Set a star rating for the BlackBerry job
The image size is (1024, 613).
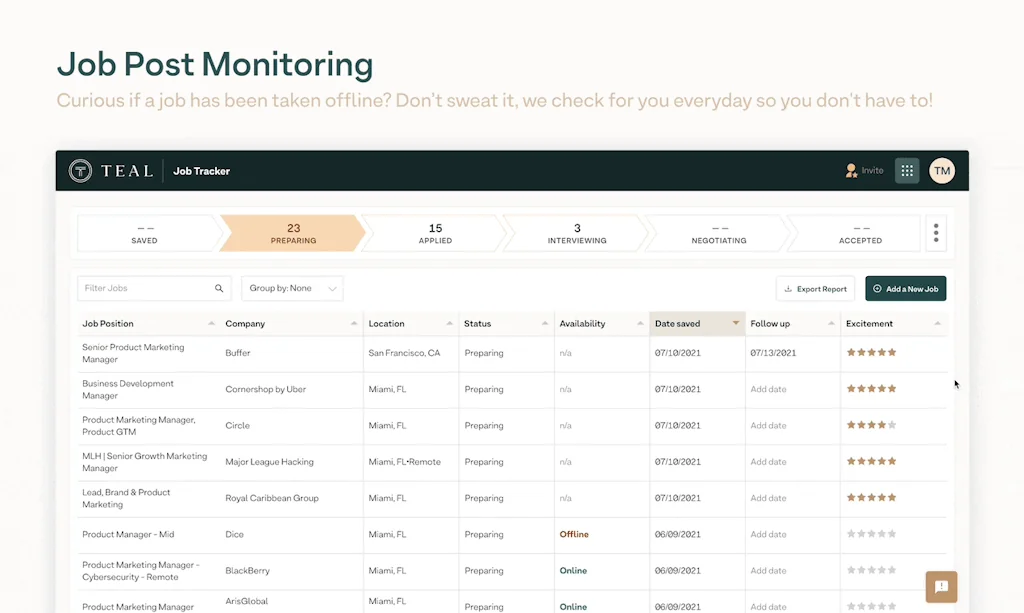[871, 570]
